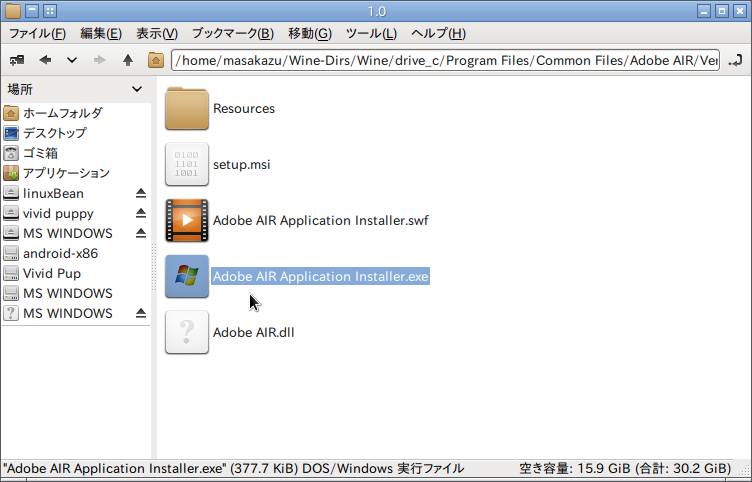The width and height of the screenshot is (752, 482).
Task: Shade the window via titlebar roll-up button
Action: (x=32, y=11)
